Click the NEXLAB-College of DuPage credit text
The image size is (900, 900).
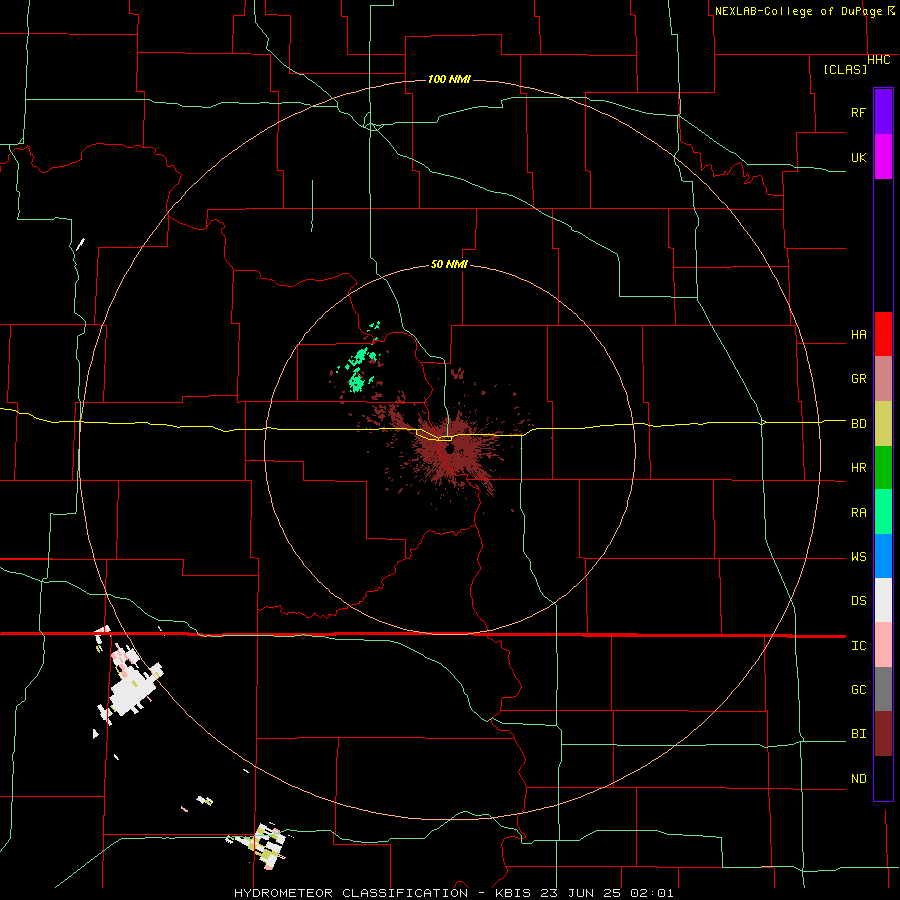(798, 11)
